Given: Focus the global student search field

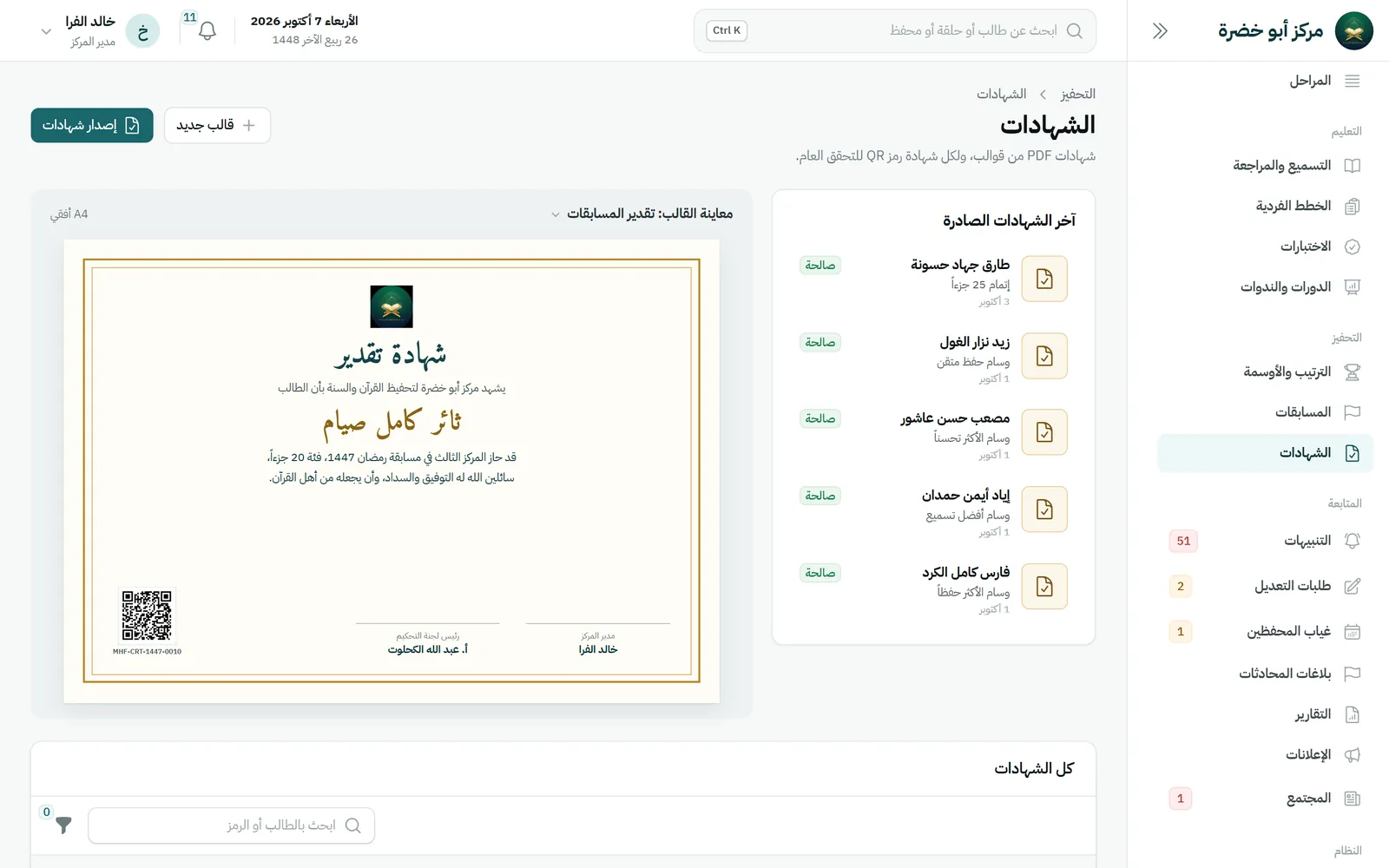Looking at the screenshot, I should [x=895, y=31].
